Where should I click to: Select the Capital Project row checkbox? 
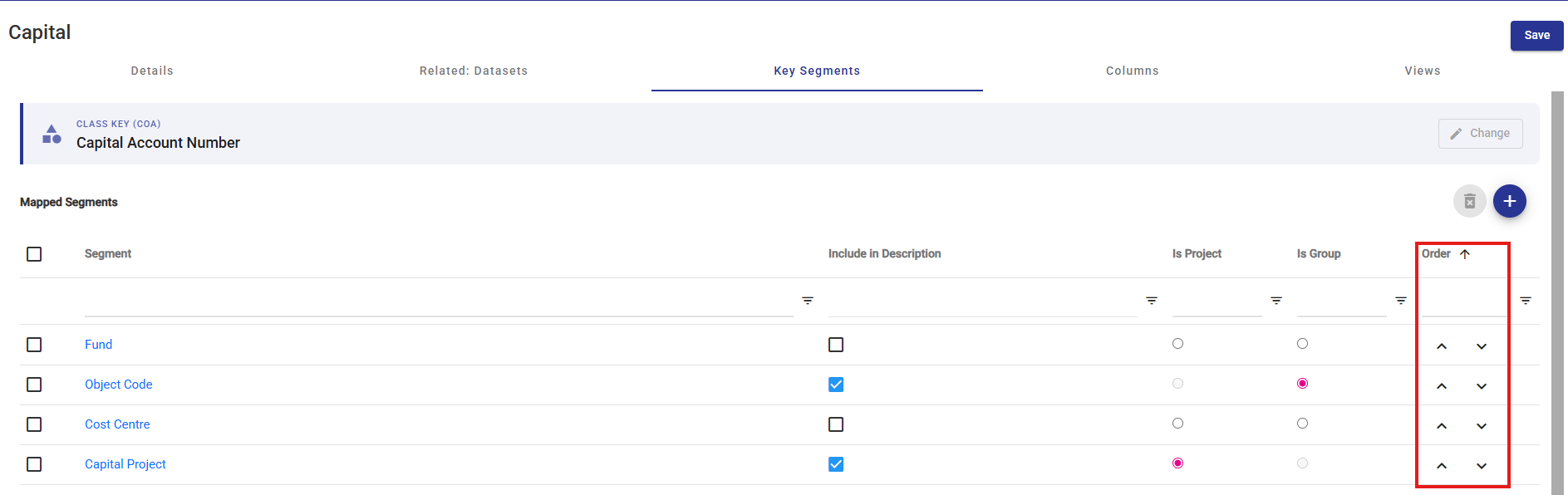point(34,464)
